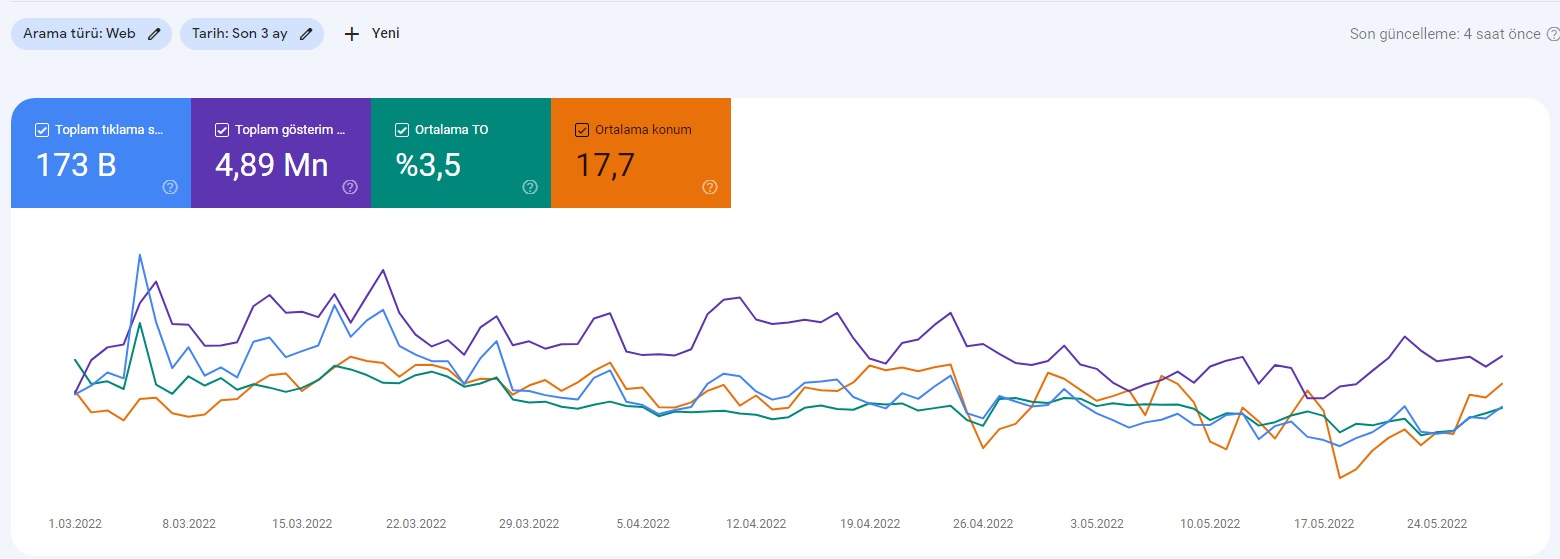
Task: Open the Tarih: Son 3 ay filter
Action: pos(252,34)
